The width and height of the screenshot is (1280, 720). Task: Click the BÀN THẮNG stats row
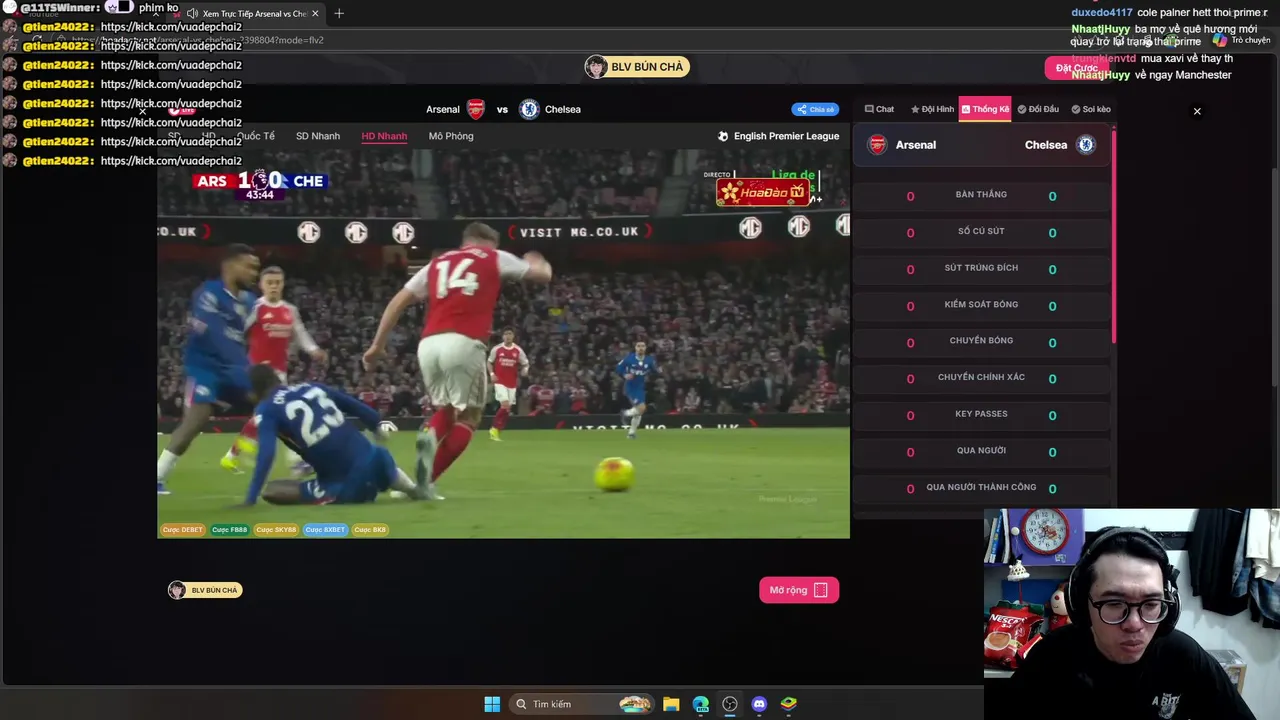point(981,195)
